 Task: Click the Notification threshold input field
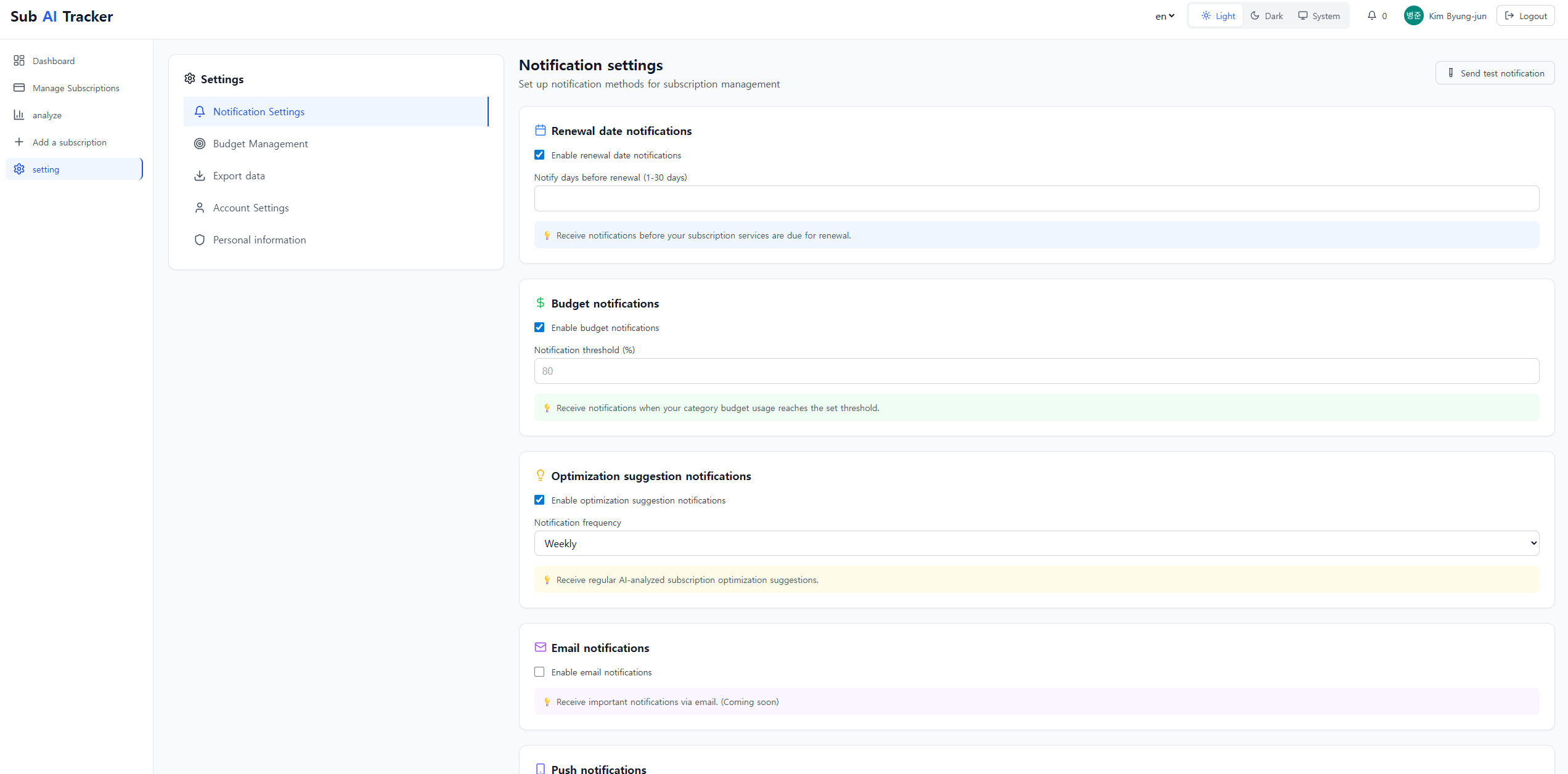(x=1036, y=371)
